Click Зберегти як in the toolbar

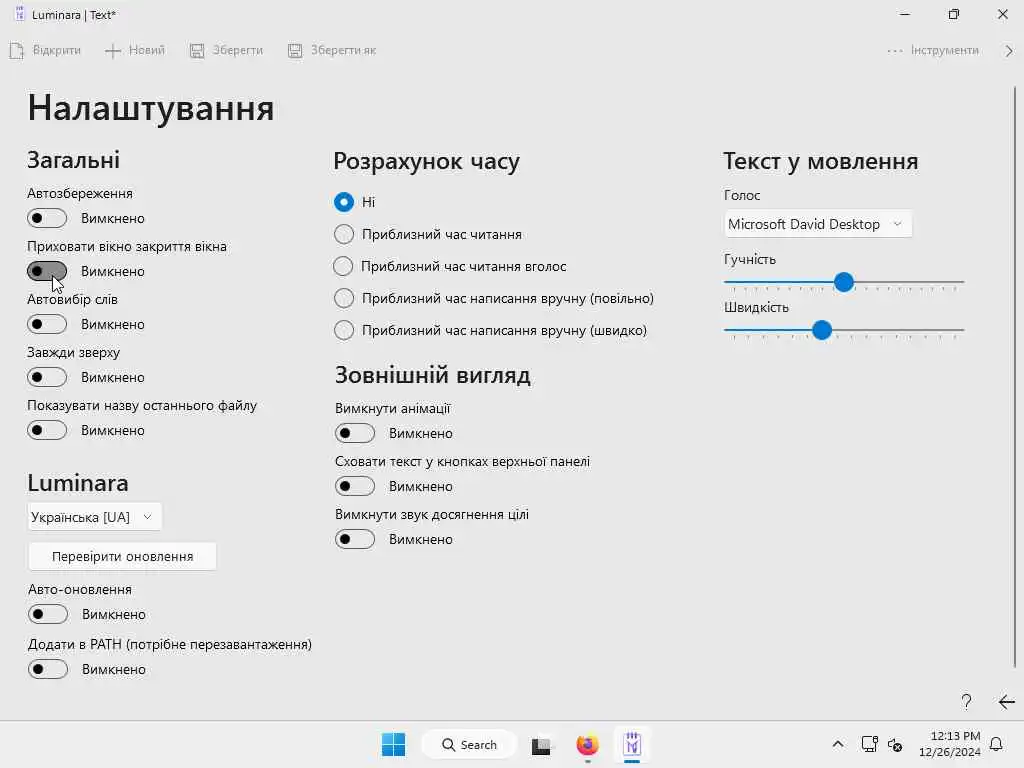pos(332,50)
